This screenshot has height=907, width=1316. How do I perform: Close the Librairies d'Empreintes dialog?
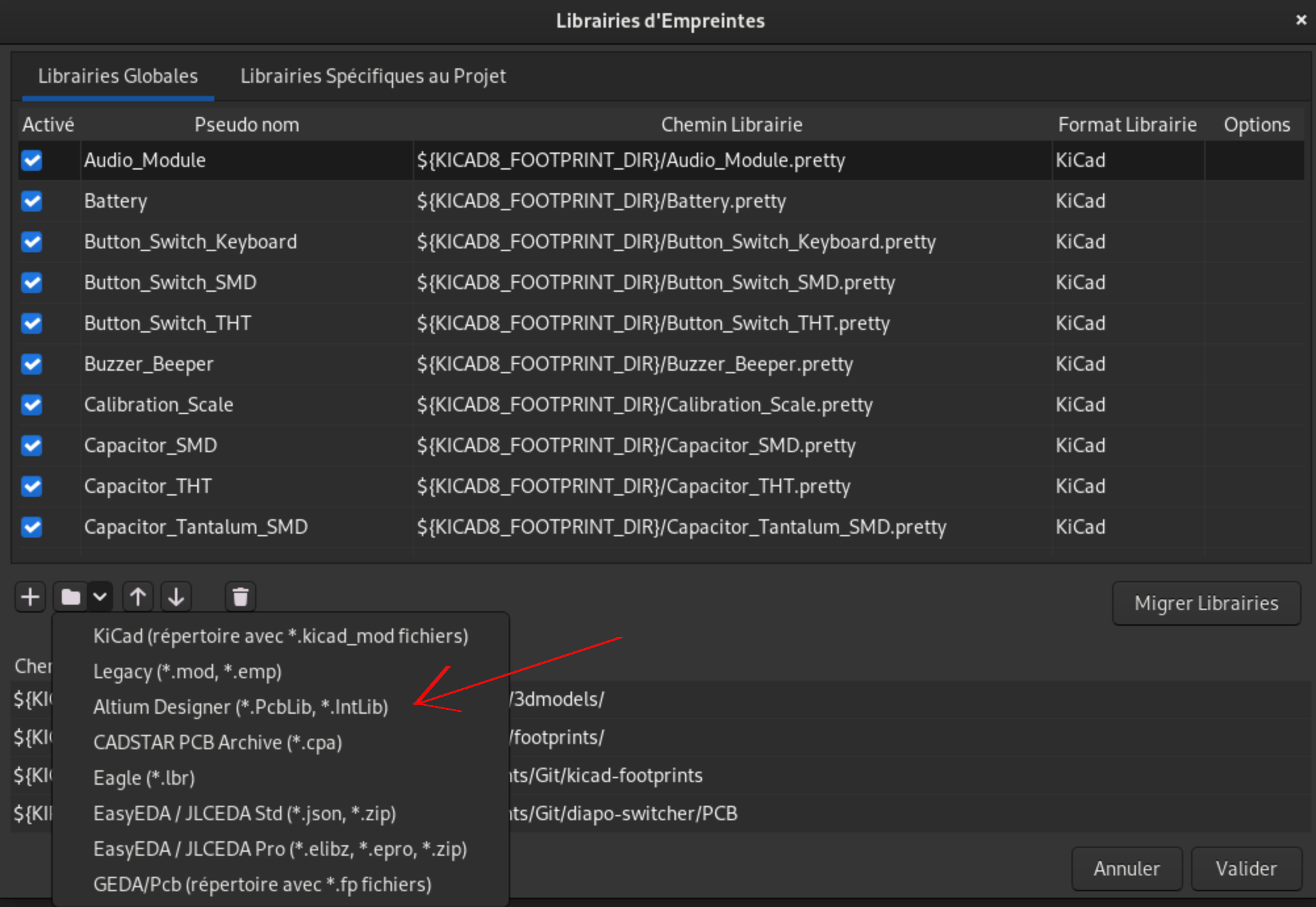(x=1301, y=20)
